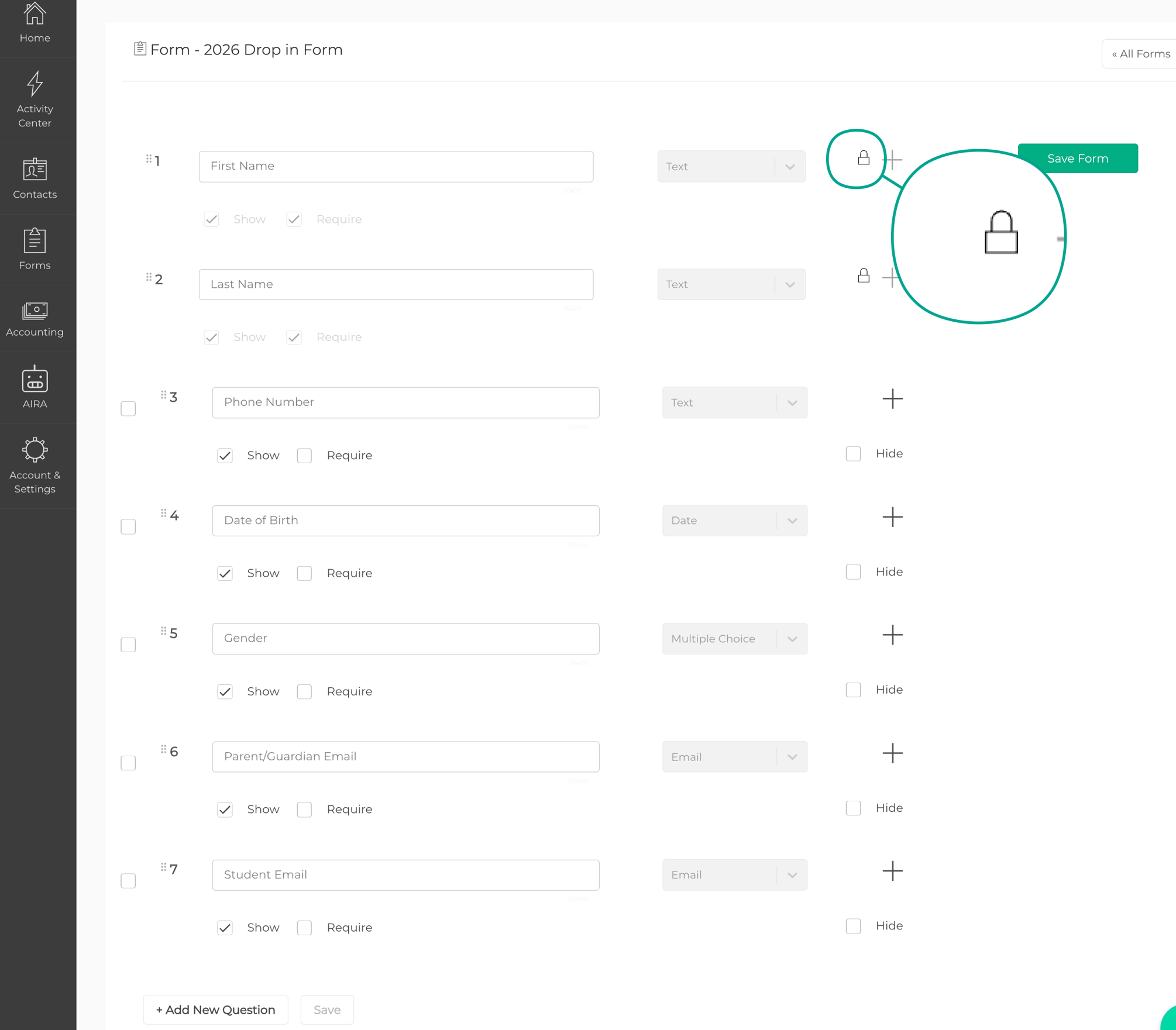This screenshot has height=1030, width=1176.
Task: Click Add New Question button
Action: click(x=215, y=1010)
